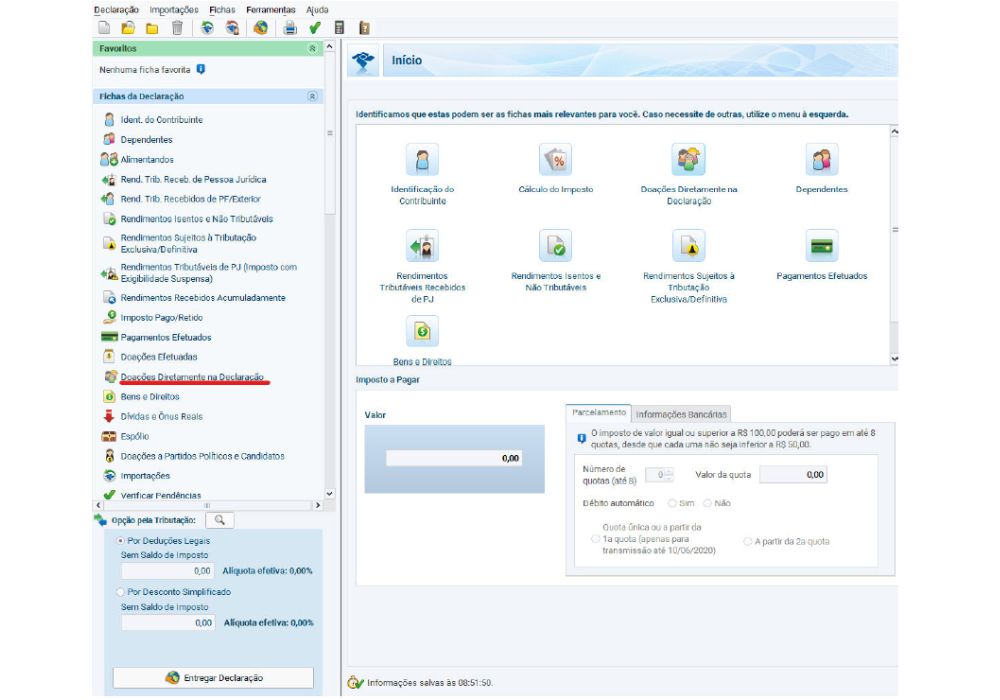Viewport: 1000px width, 700px height.
Task: Click Doações Diretamente na Declaração tile icon
Action: click(688, 160)
